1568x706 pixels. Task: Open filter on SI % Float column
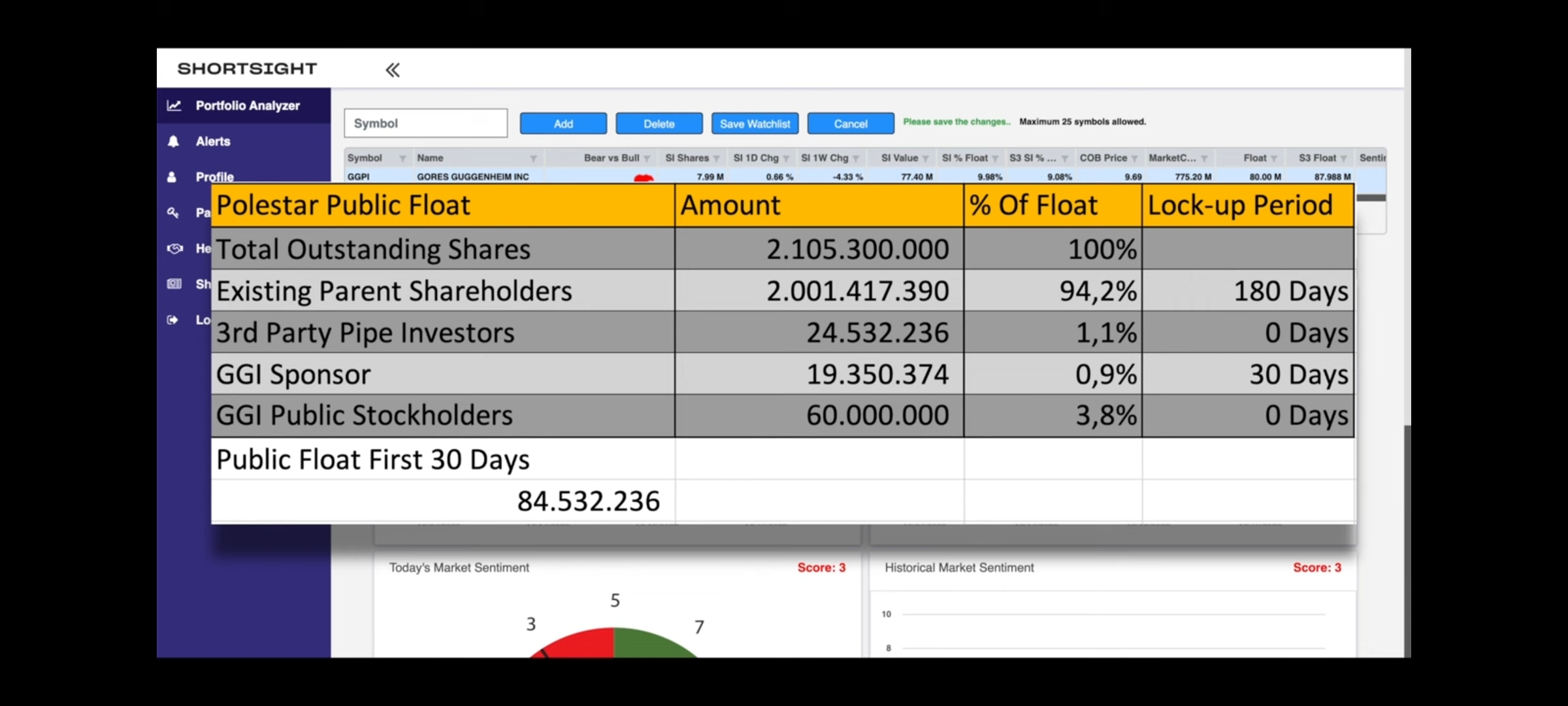tap(995, 158)
